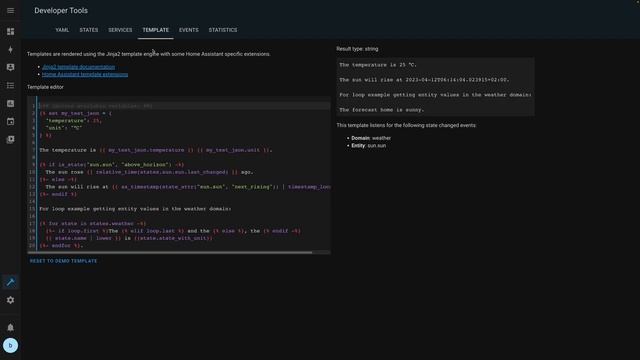Click the 'Developer Tools' page title
The image size is (640, 360).
pyautogui.click(x=61, y=11)
